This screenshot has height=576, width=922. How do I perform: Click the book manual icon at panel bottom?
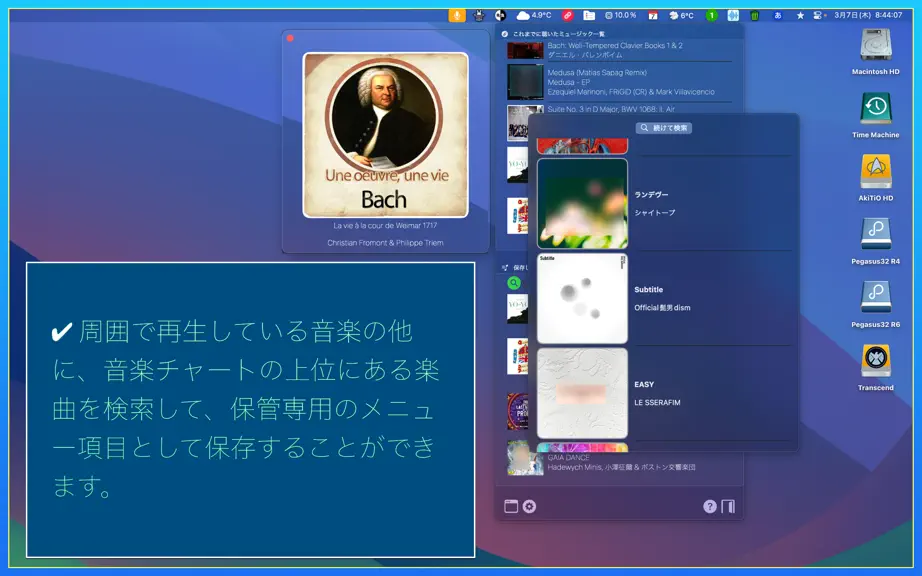pos(728,507)
